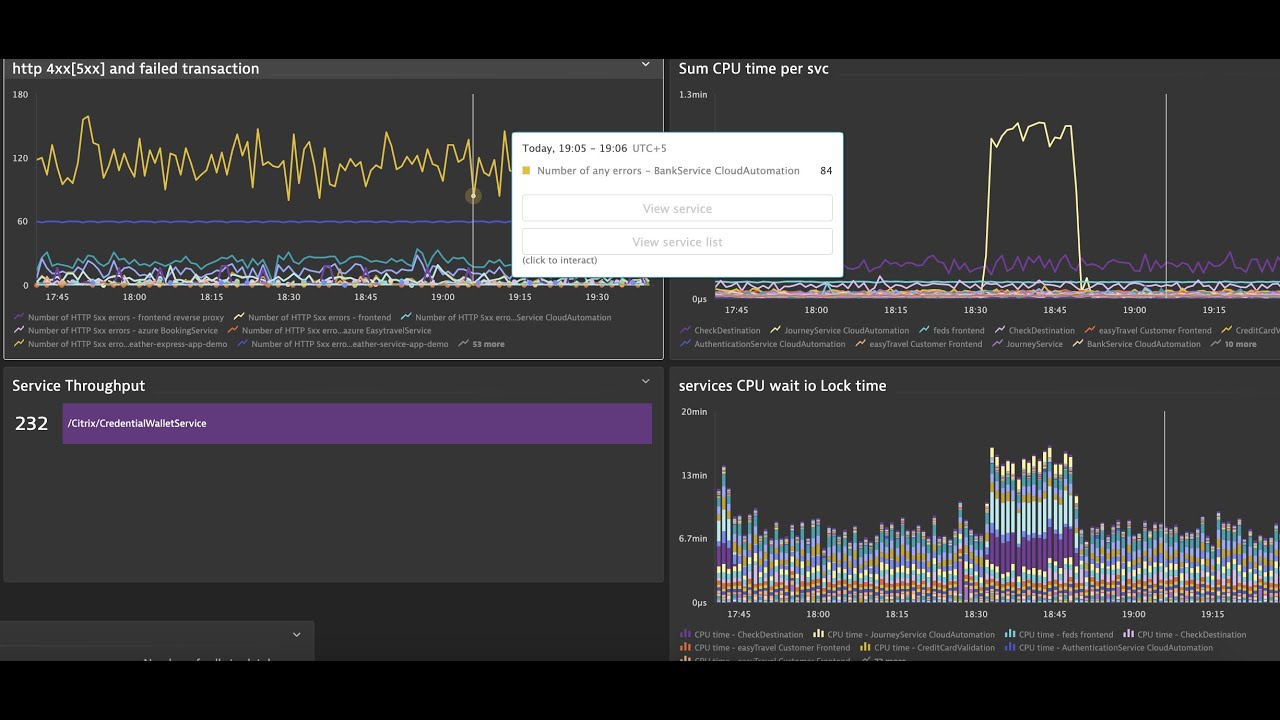Screen dimensions: 1280x720
Task: Select the BankService CloudAutomation errors tooltip entry
Action: tap(677, 171)
